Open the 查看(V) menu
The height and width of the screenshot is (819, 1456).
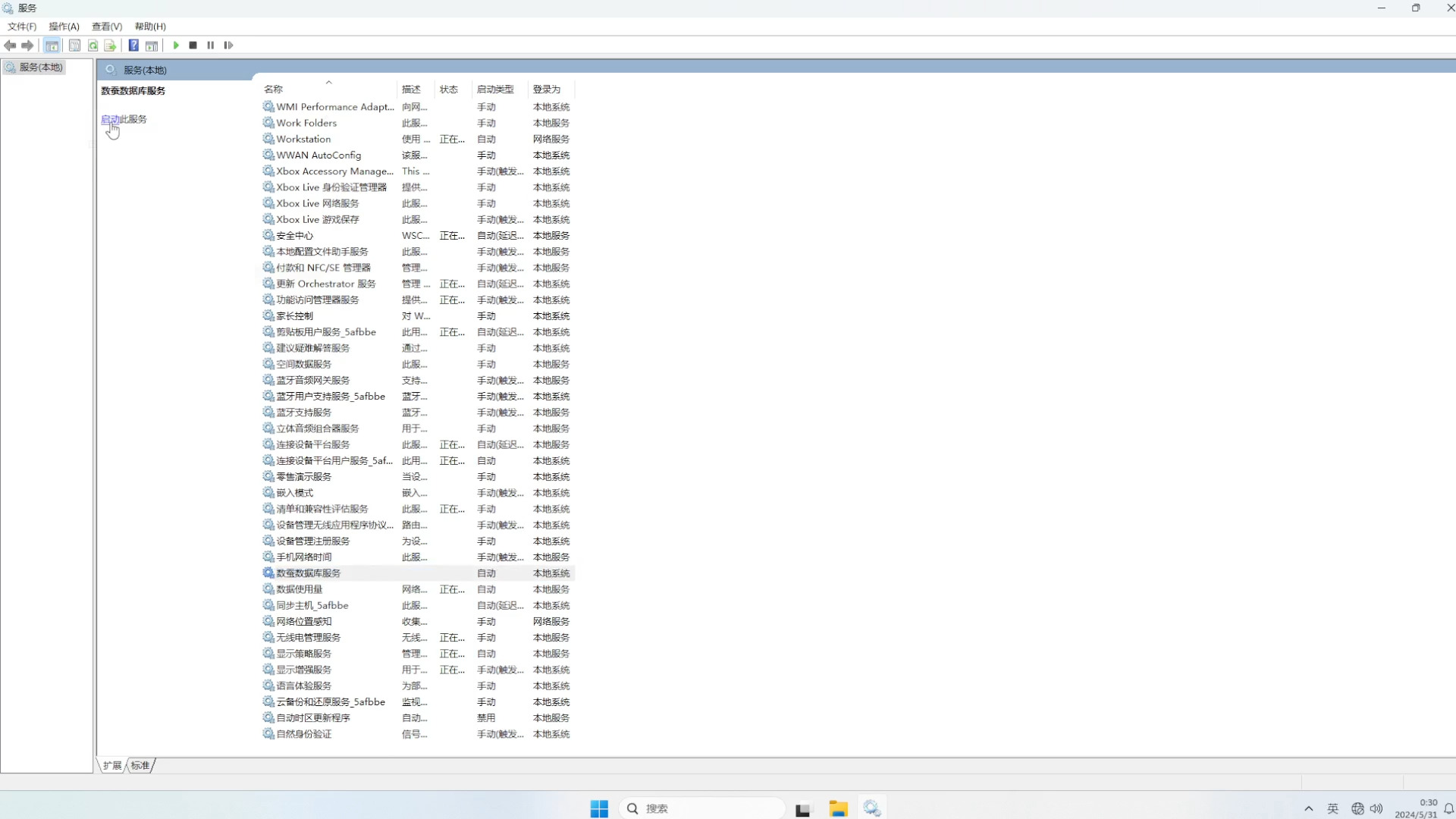click(x=107, y=27)
